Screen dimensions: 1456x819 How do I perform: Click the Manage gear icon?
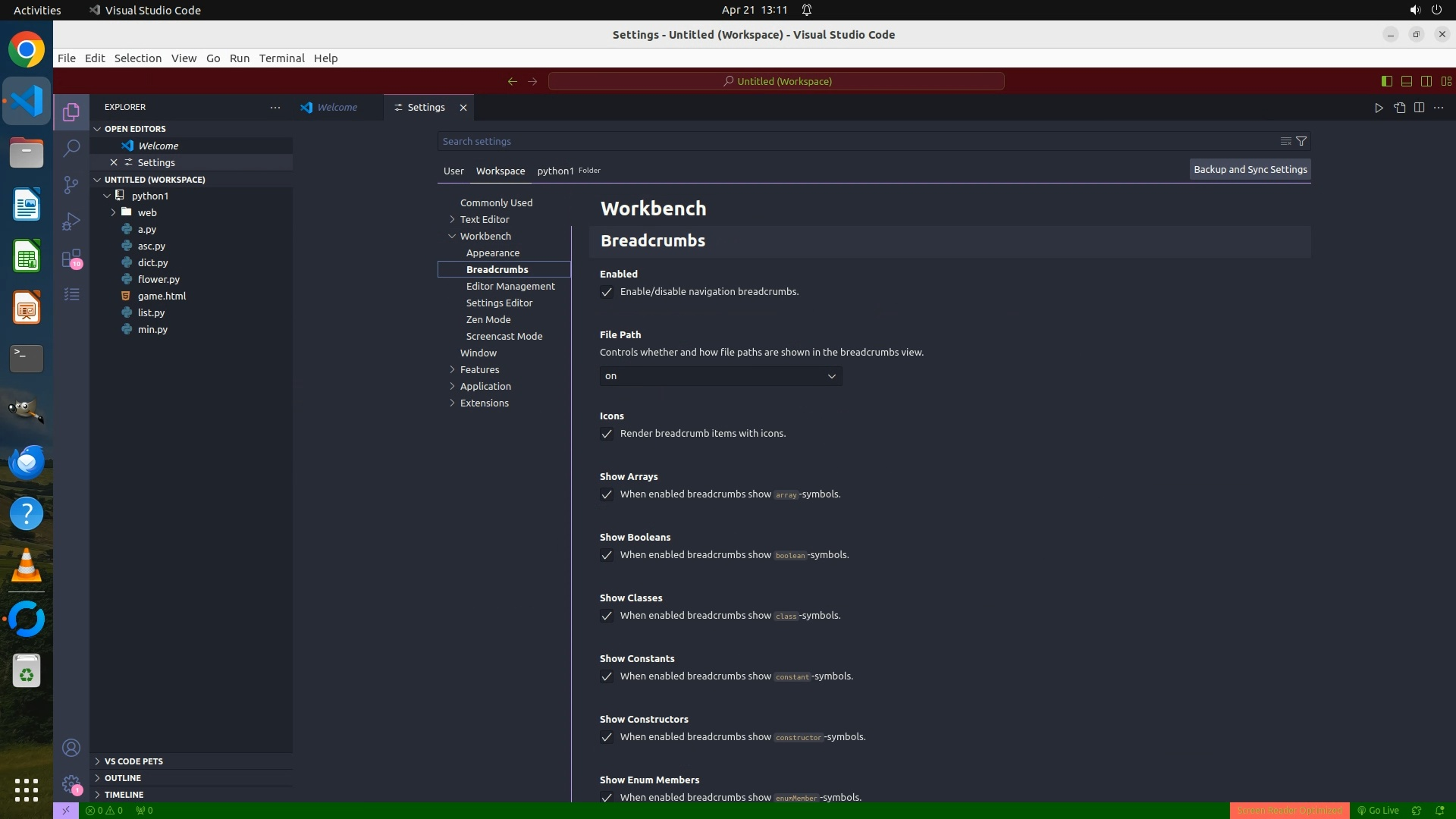(71, 784)
